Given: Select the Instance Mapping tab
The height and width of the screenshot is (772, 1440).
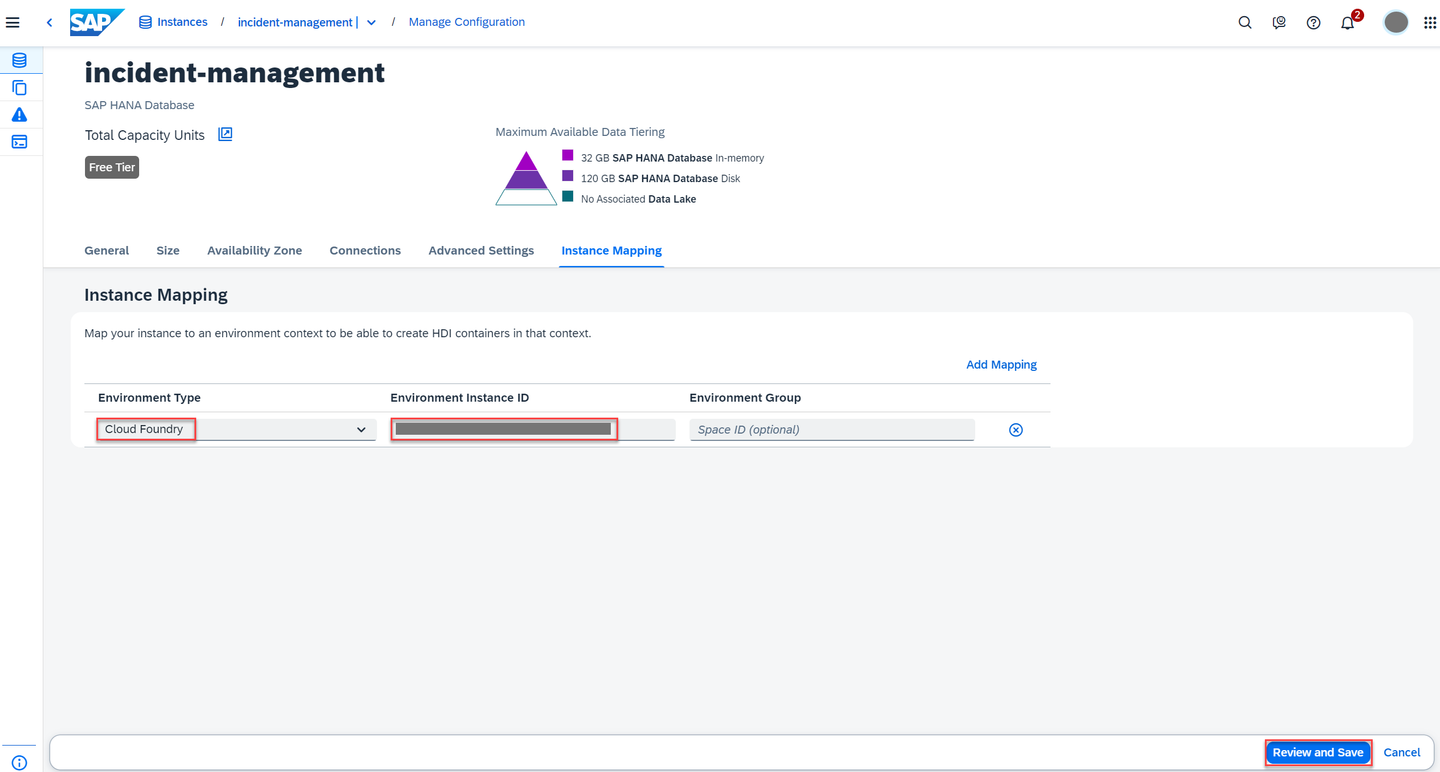Looking at the screenshot, I should pyautogui.click(x=611, y=250).
